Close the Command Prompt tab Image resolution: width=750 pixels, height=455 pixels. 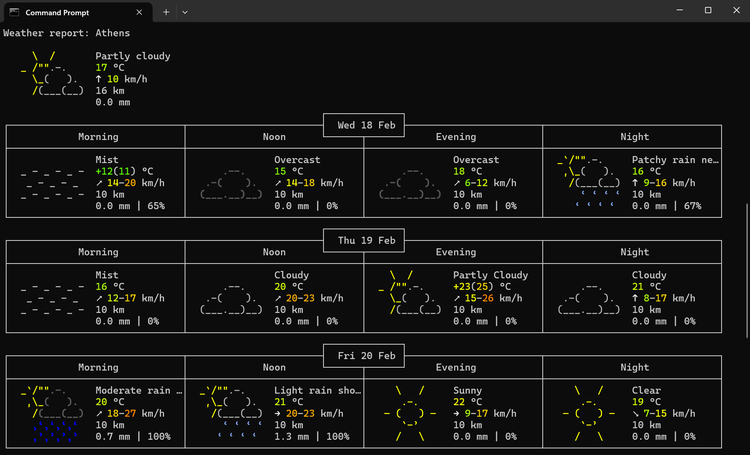coord(138,11)
